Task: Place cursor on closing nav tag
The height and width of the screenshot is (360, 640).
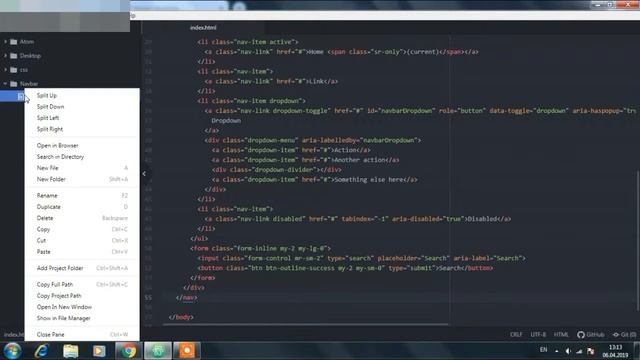Action: 186,298
